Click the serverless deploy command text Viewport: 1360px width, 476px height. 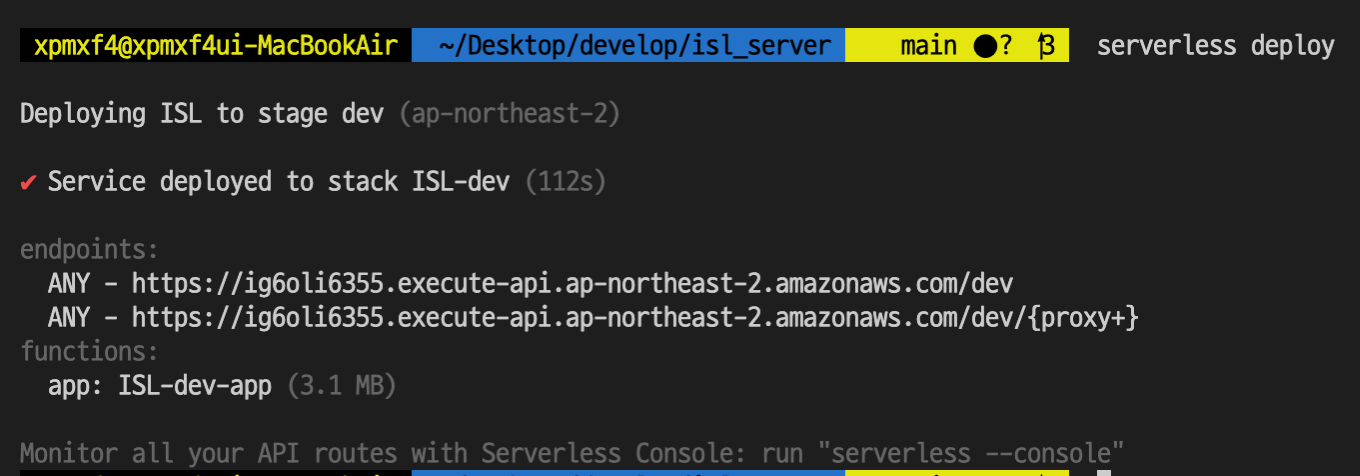tap(1215, 46)
